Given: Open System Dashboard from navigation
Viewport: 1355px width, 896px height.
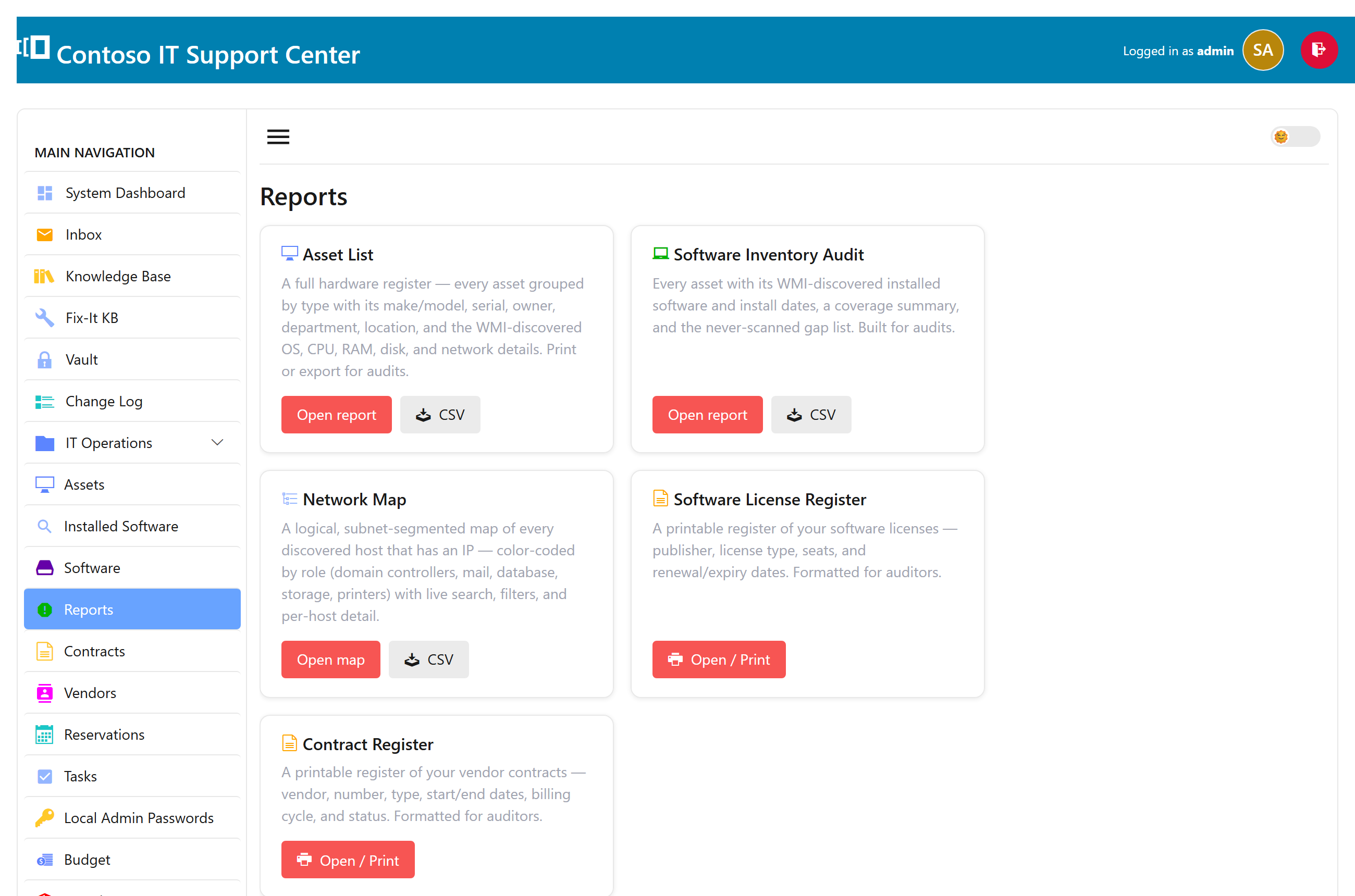Looking at the screenshot, I should point(132,193).
